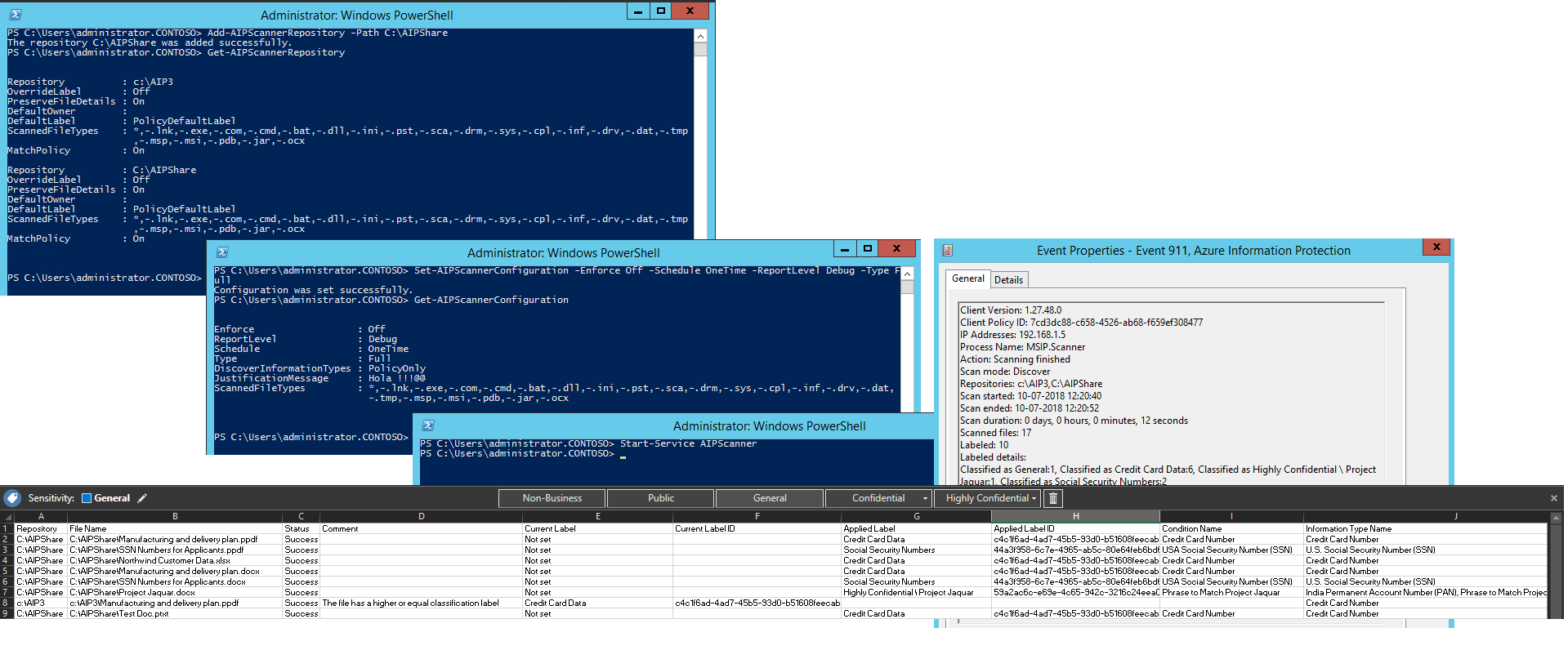Click the "Client Policy ID" line in Event Properties
Image resolution: width=1568 pixels, height=668 pixels.
[1081, 323]
